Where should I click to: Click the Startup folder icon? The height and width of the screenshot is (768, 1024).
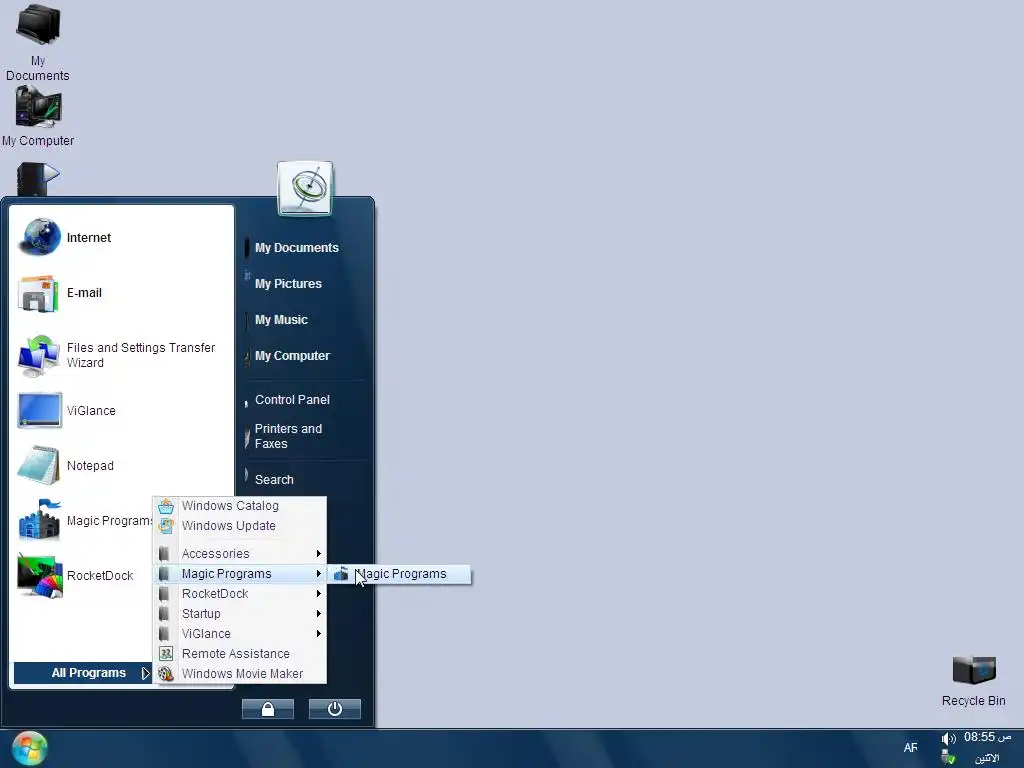pyautogui.click(x=165, y=614)
